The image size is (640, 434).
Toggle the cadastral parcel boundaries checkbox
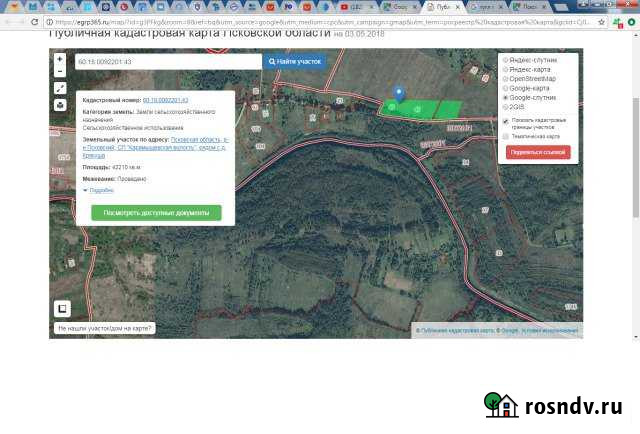coord(506,121)
